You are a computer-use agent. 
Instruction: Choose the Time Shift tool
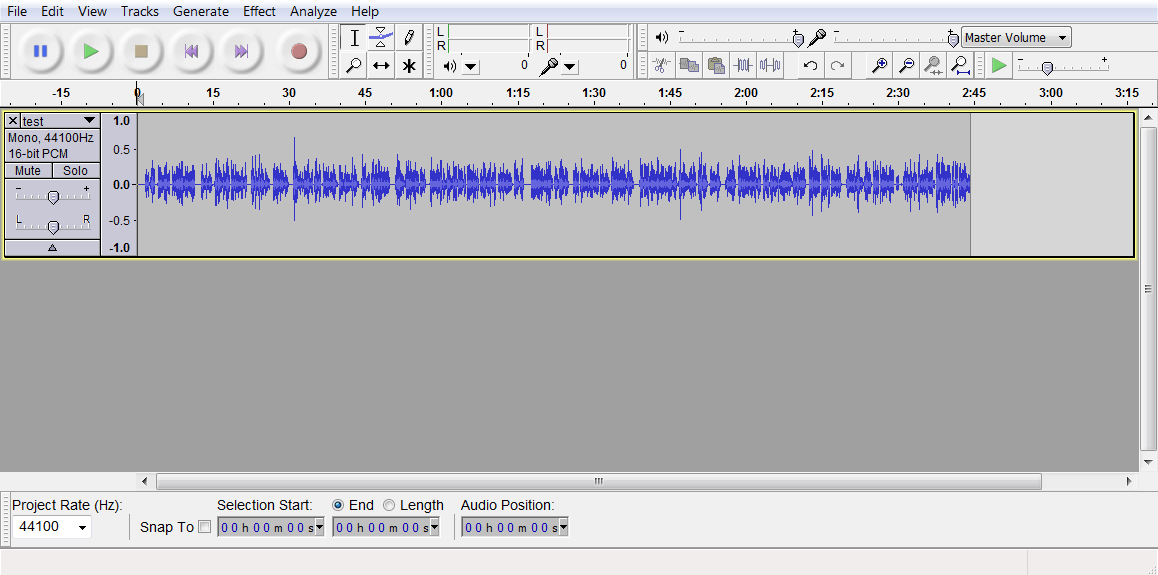click(x=381, y=66)
